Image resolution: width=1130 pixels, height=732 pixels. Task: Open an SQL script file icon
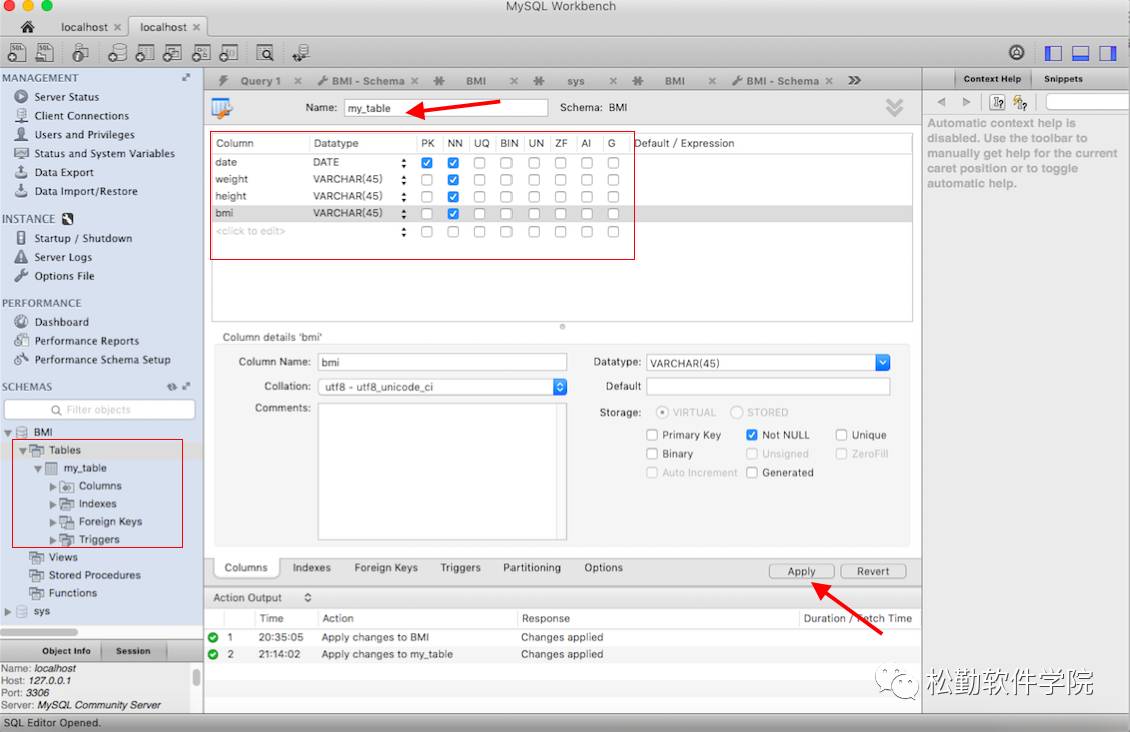click(45, 53)
